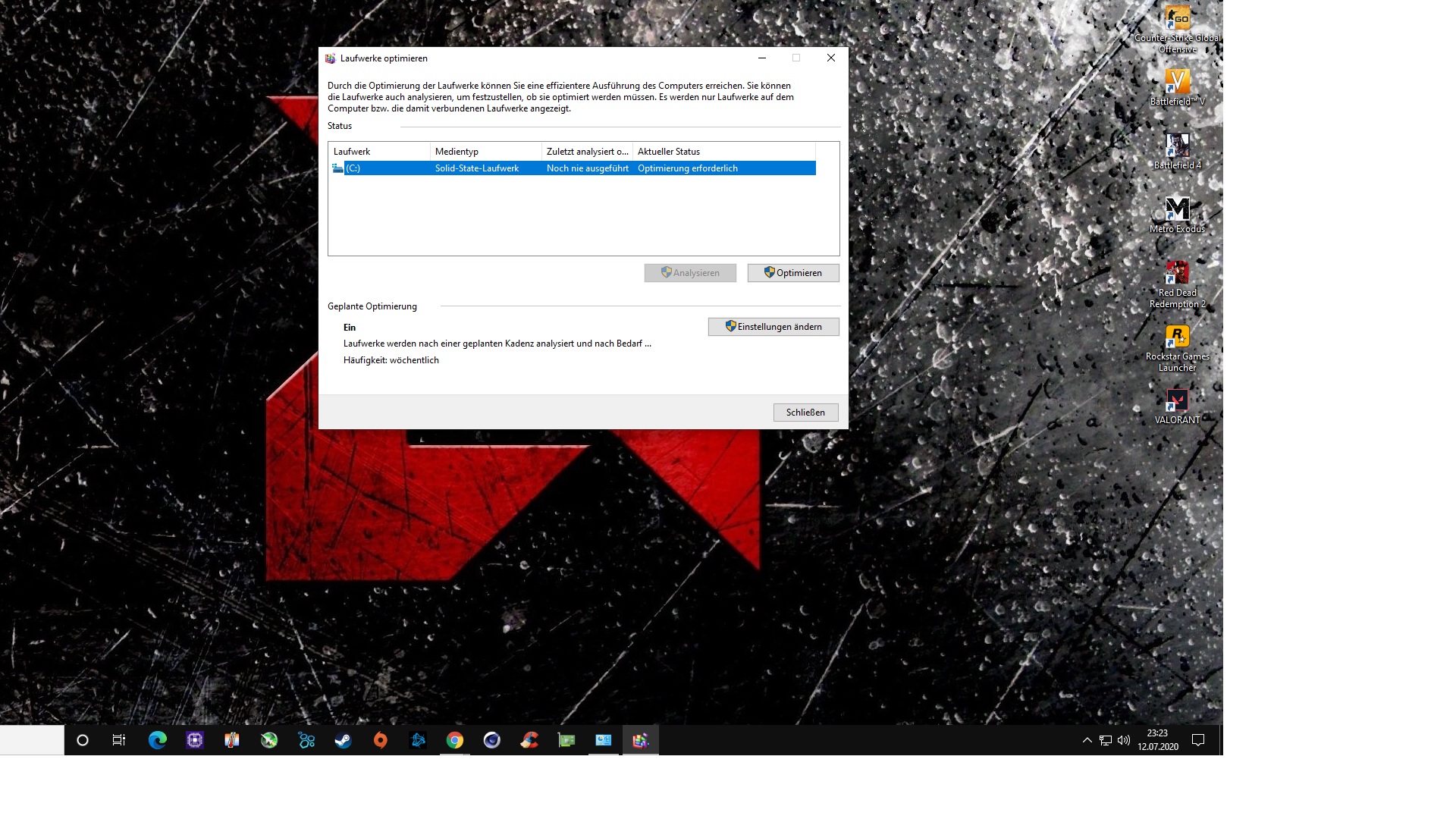Open CCleaner from the taskbar
Screen dimensions: 1456x819
point(529,740)
